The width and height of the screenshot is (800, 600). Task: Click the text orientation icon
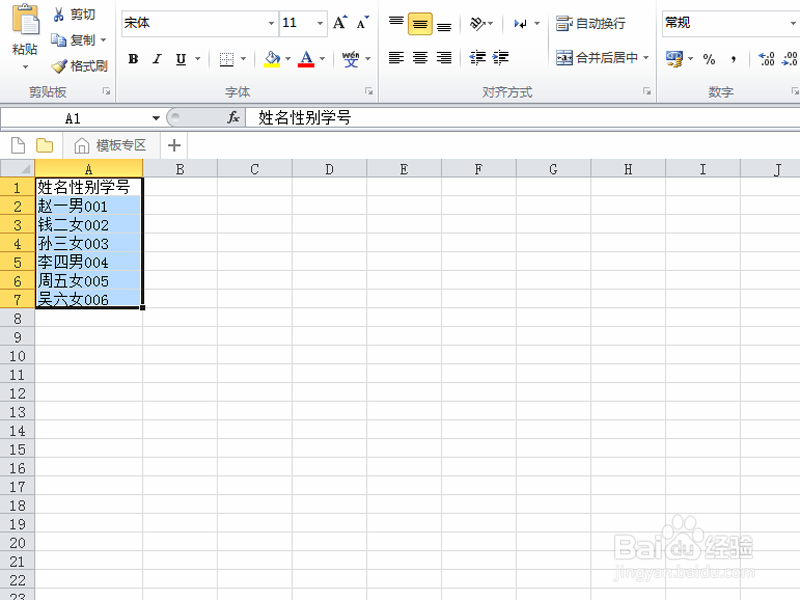tap(478, 23)
